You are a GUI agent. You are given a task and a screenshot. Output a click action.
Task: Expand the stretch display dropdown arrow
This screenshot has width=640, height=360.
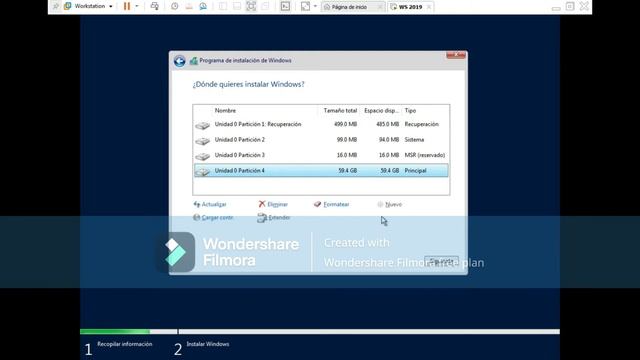pyautogui.click(x=315, y=6)
